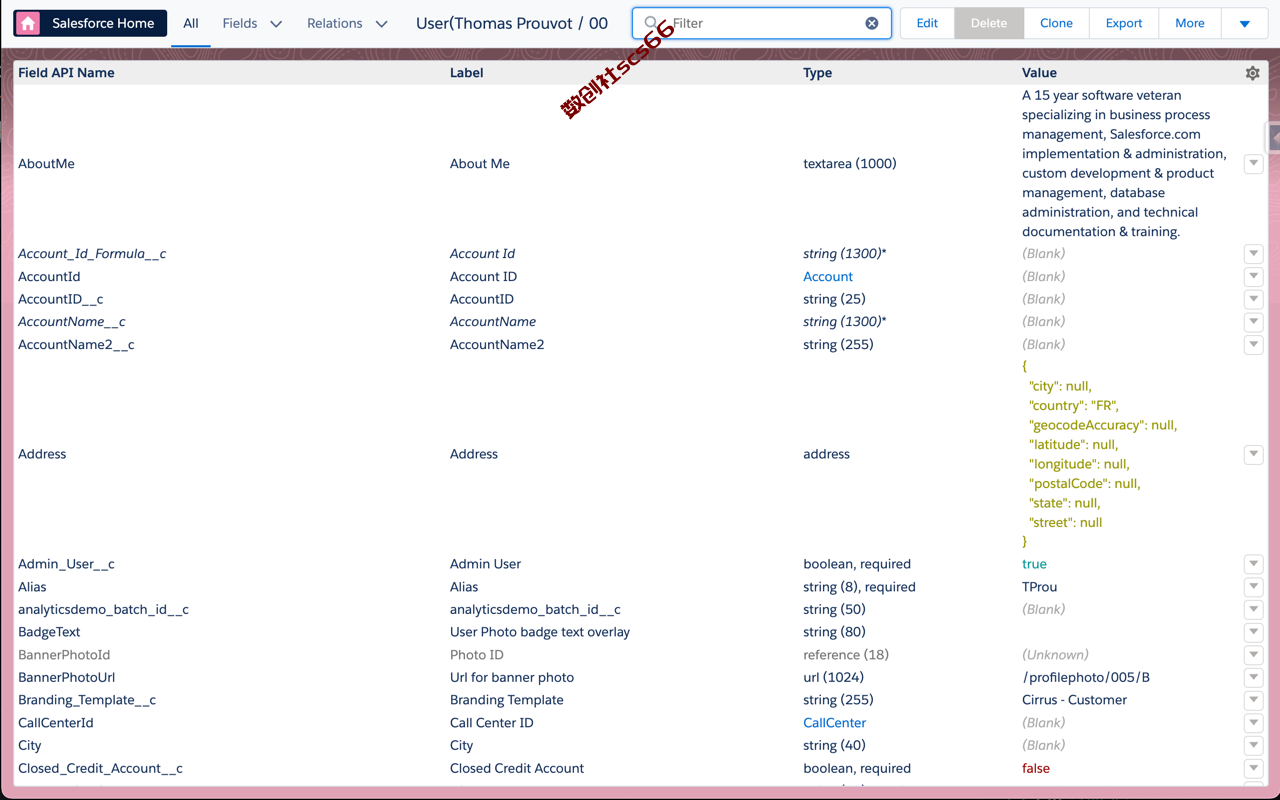Viewport: 1280px width, 800px height.
Task: Open row actions for analyticsdemo_batch_id__c row
Action: (1253, 609)
